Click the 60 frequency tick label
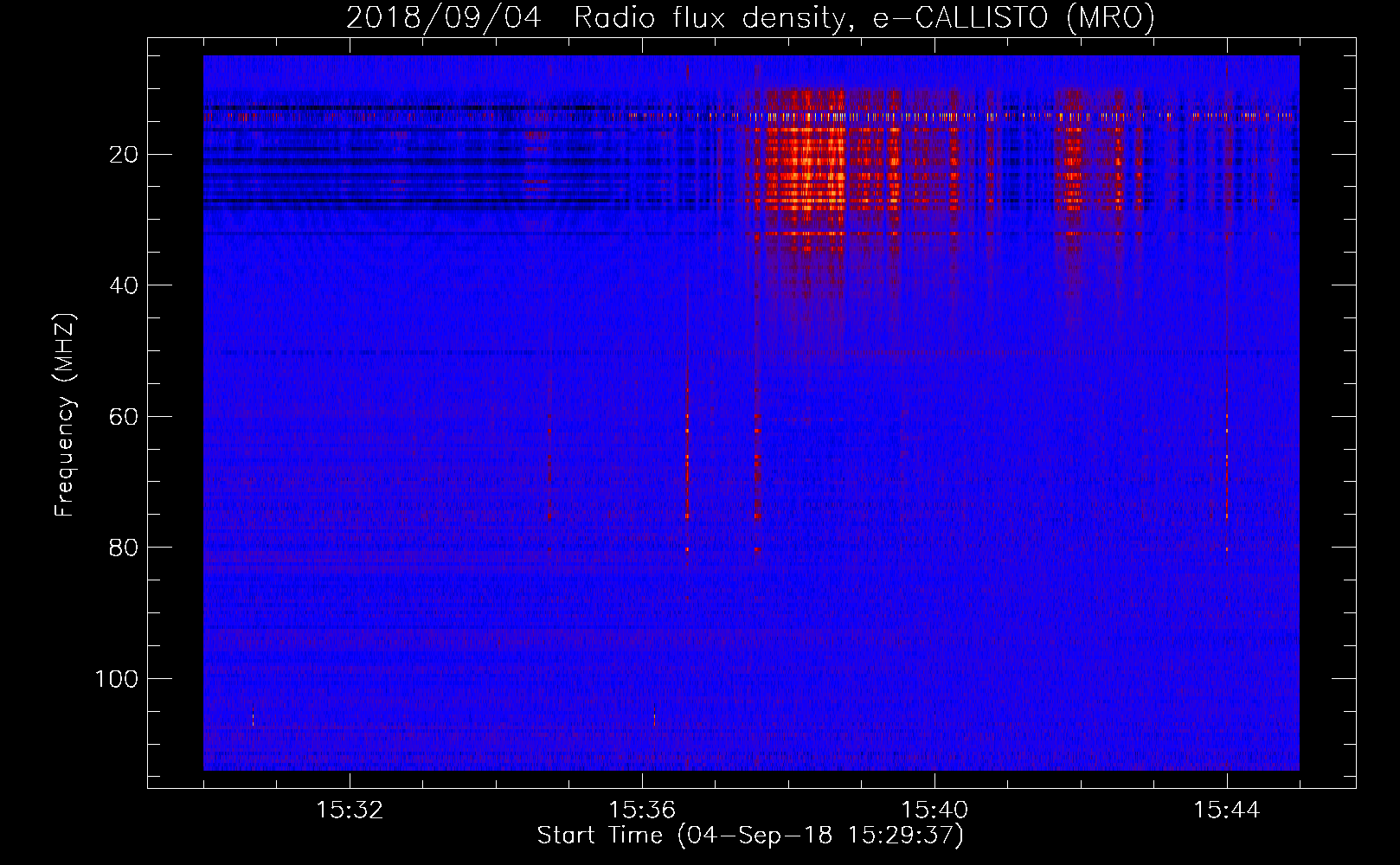Viewport: 1400px width, 865px height. [125, 417]
